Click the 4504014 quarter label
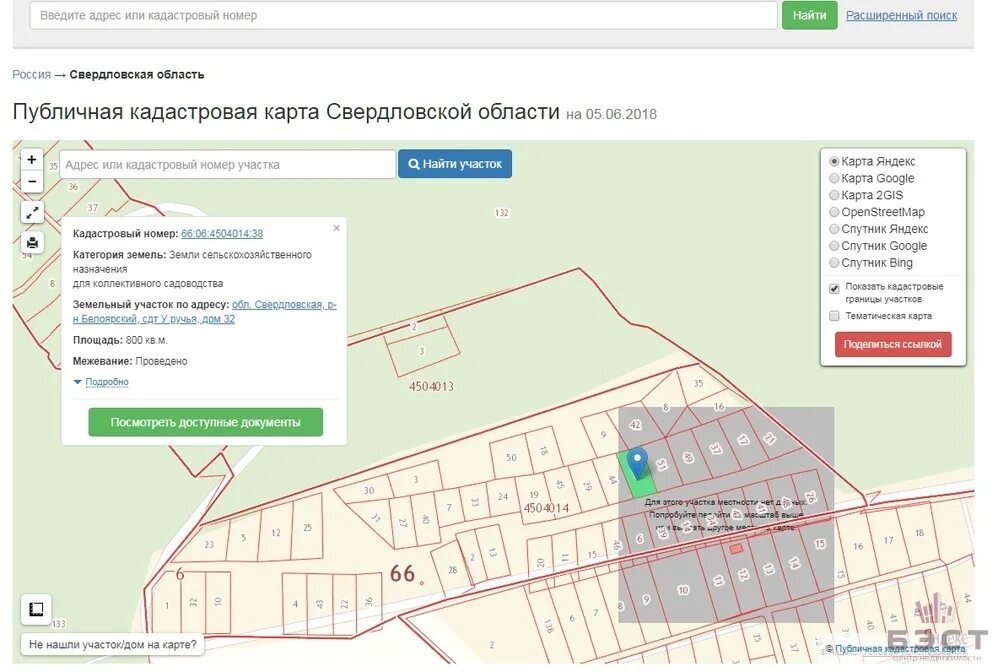Screen dimensions: 998x672 pyautogui.click(x=546, y=508)
